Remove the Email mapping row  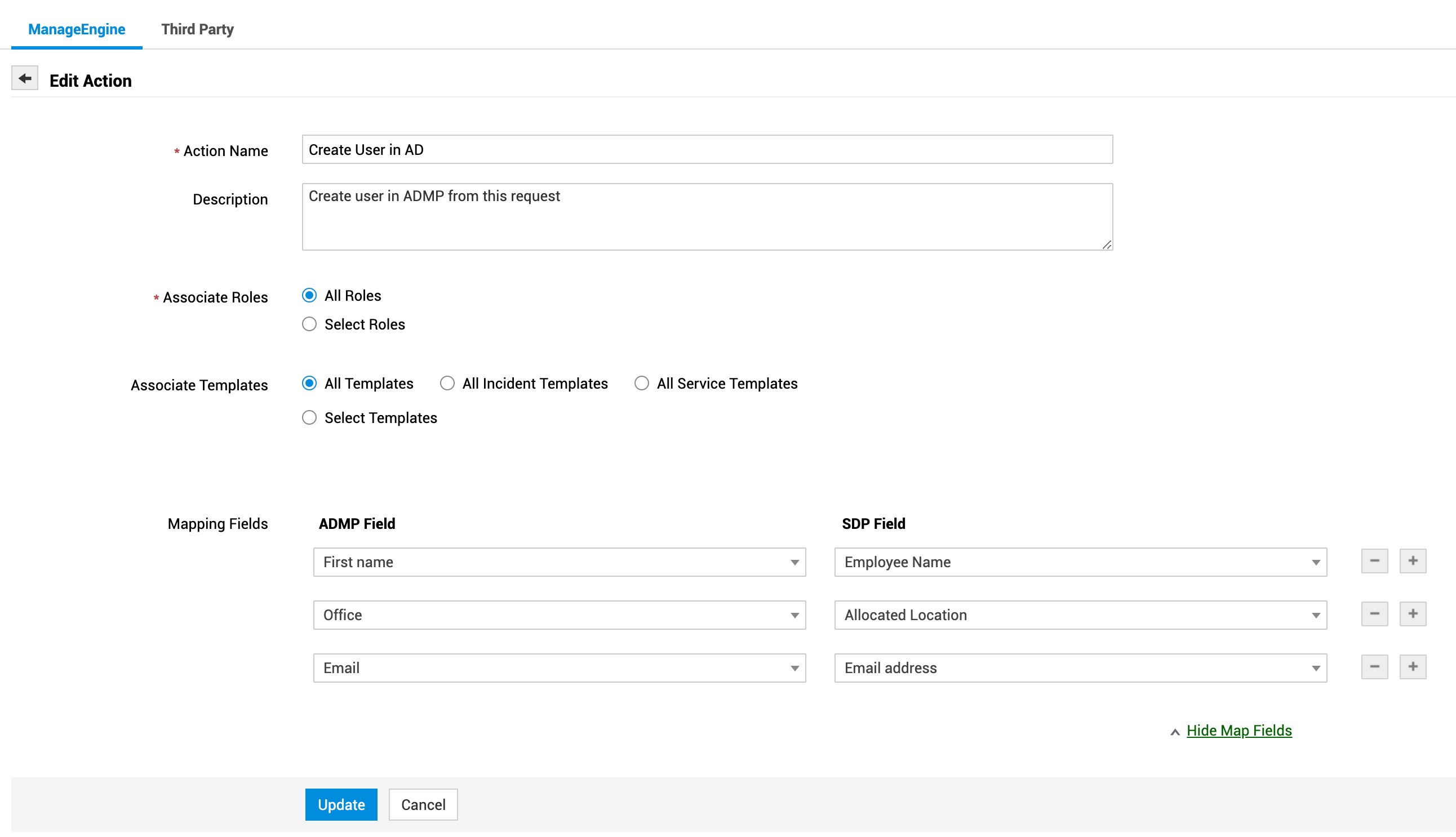point(1374,667)
